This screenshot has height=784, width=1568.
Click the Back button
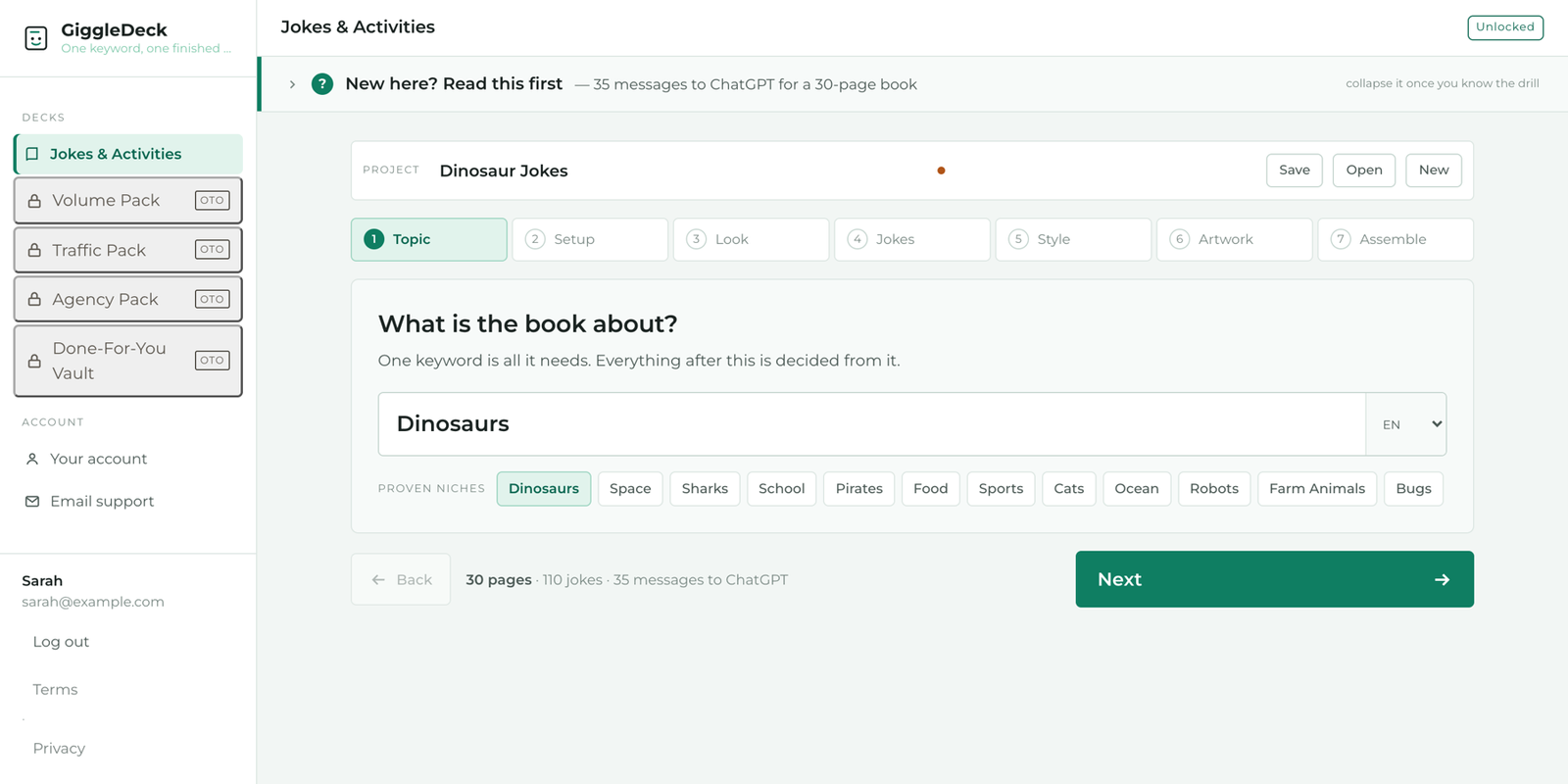pos(401,579)
